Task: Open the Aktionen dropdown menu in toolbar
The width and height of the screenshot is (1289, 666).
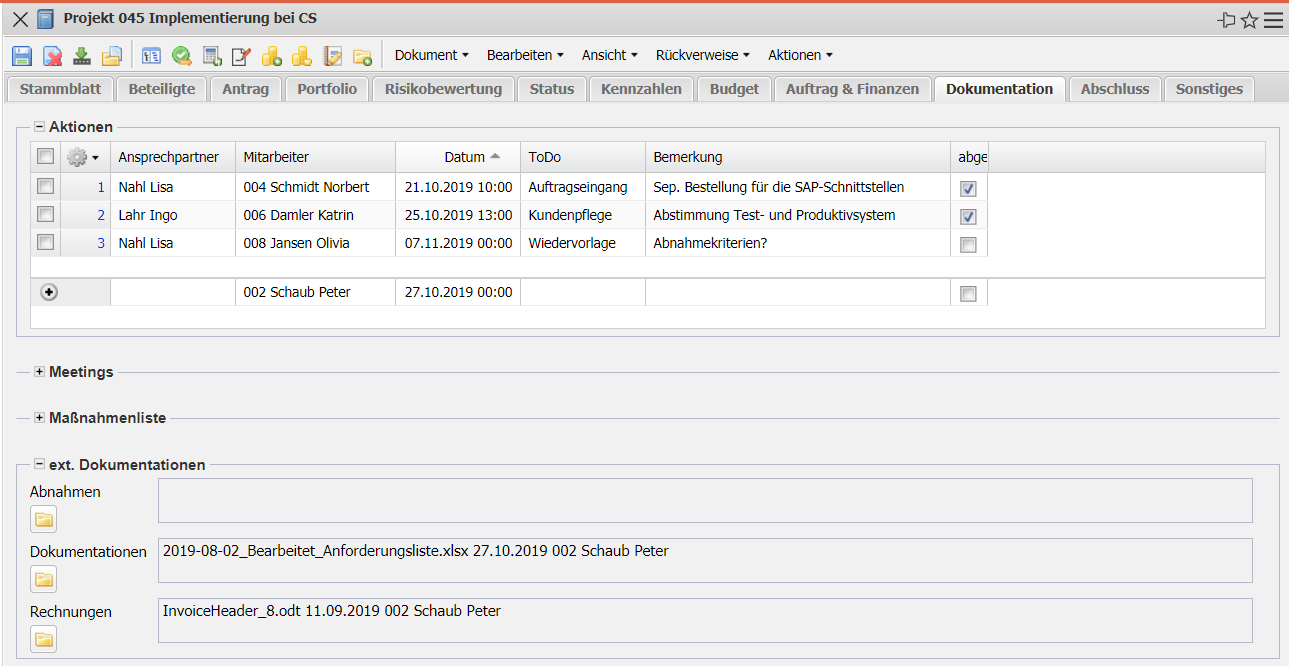Action: click(800, 55)
